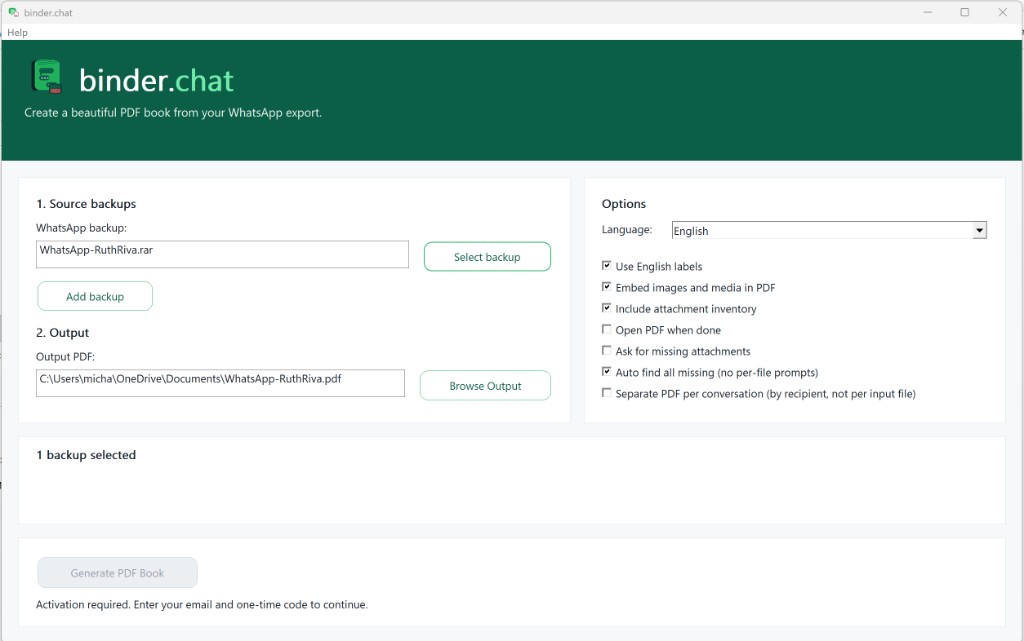Click the 'Activation required' message text
Screen dimensions: 1024x641
point(202,604)
